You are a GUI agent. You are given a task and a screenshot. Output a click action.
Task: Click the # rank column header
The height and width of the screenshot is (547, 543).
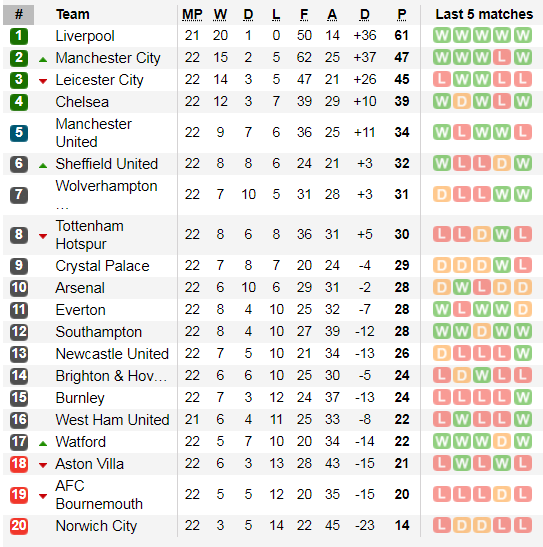tap(19, 15)
